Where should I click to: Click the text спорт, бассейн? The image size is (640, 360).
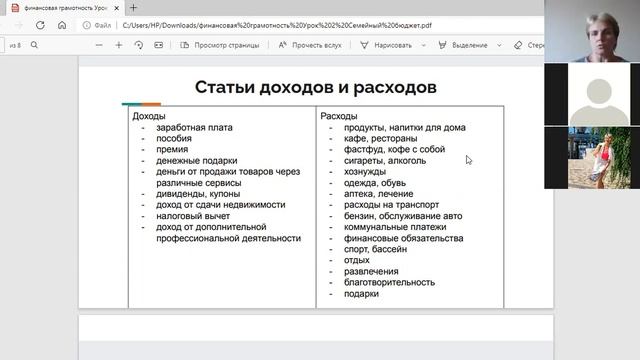375,249
